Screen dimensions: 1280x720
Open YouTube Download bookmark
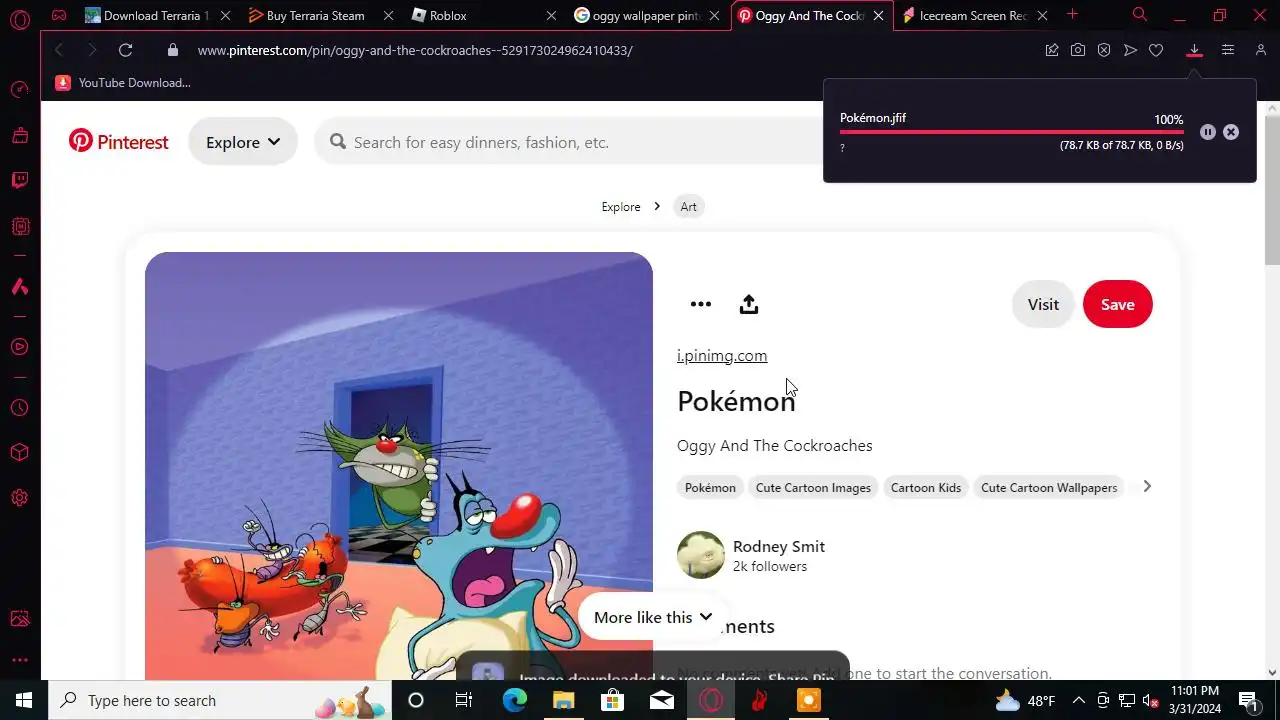[x=123, y=83]
